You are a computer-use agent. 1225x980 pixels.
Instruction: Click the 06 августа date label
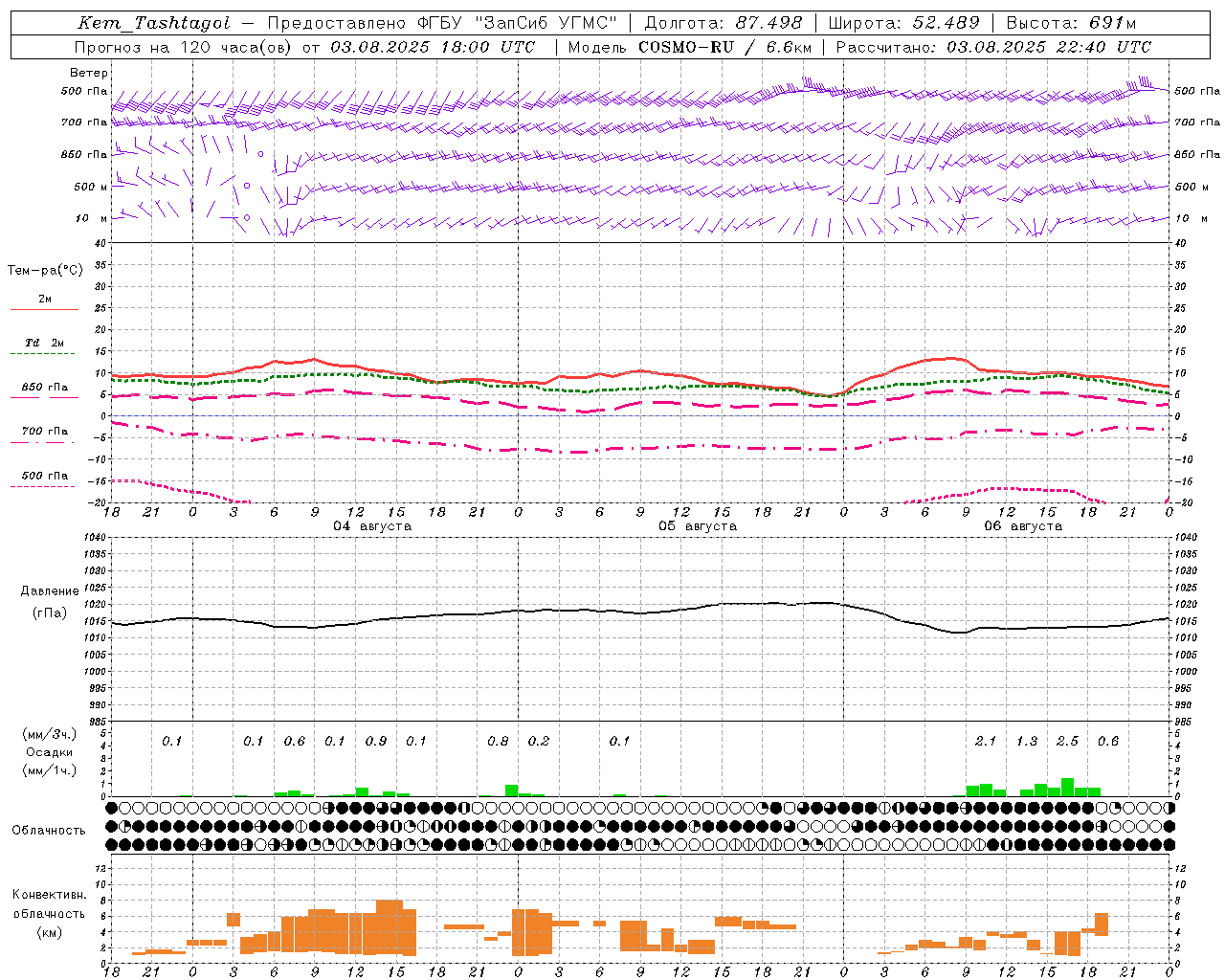tap(1023, 526)
